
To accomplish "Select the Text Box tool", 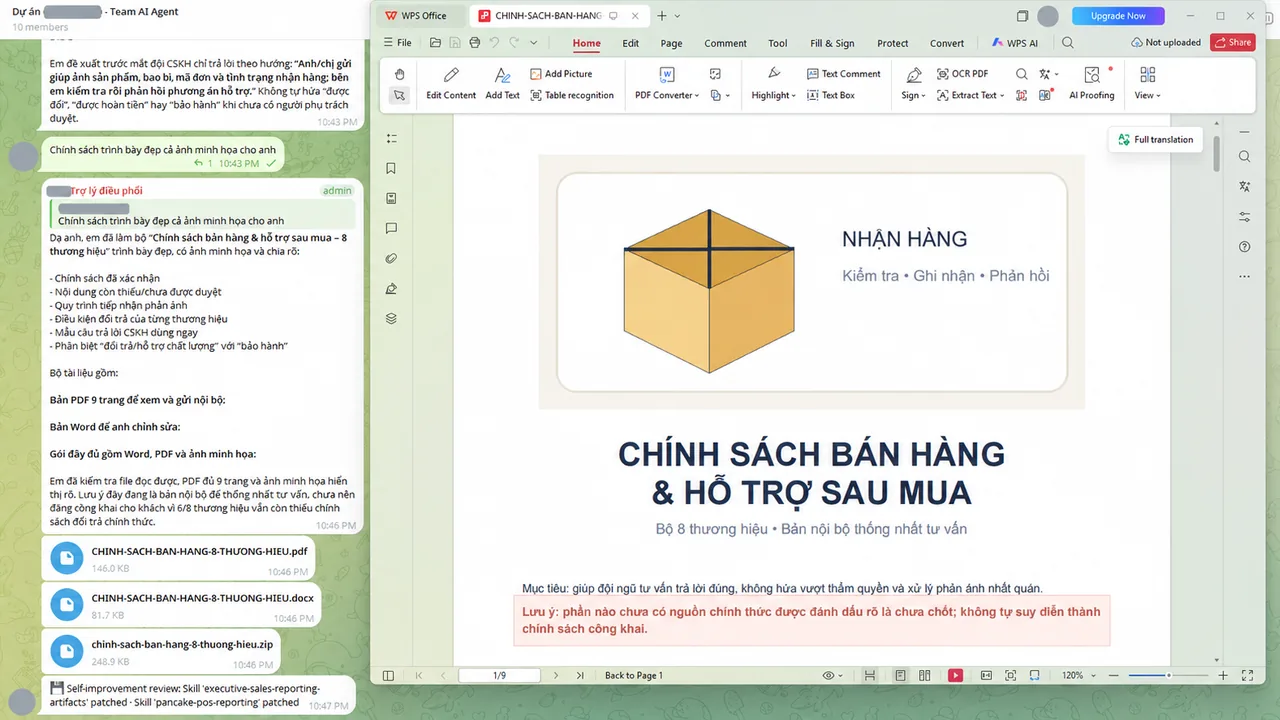I will (831, 96).
